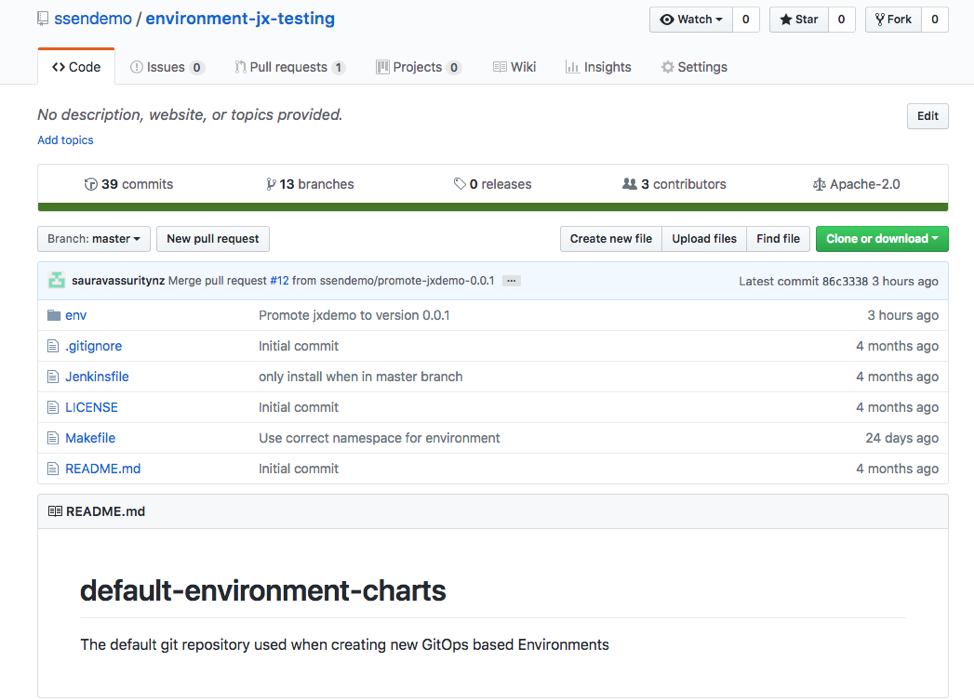This screenshot has height=700, width=974.
Task: Click the .gitignore file icon
Action: [53, 346]
